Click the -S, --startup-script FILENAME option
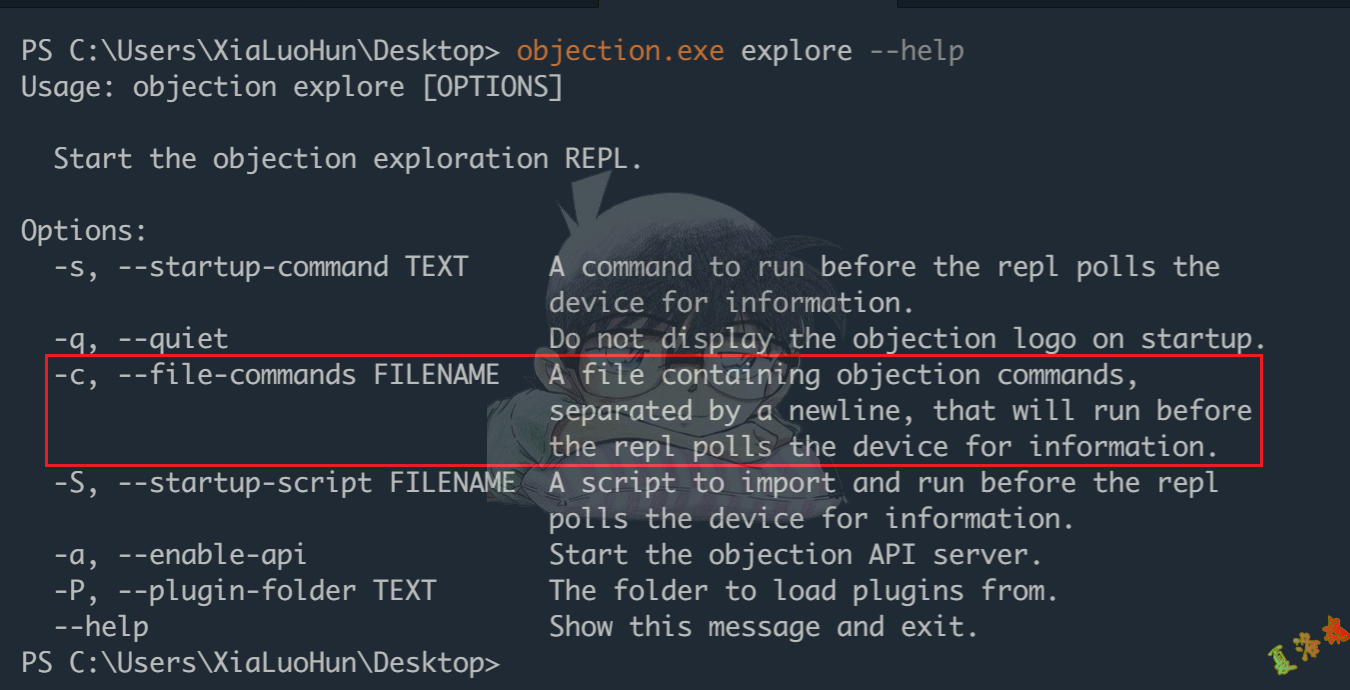Screen dimensions: 1350x690 click(x=284, y=483)
